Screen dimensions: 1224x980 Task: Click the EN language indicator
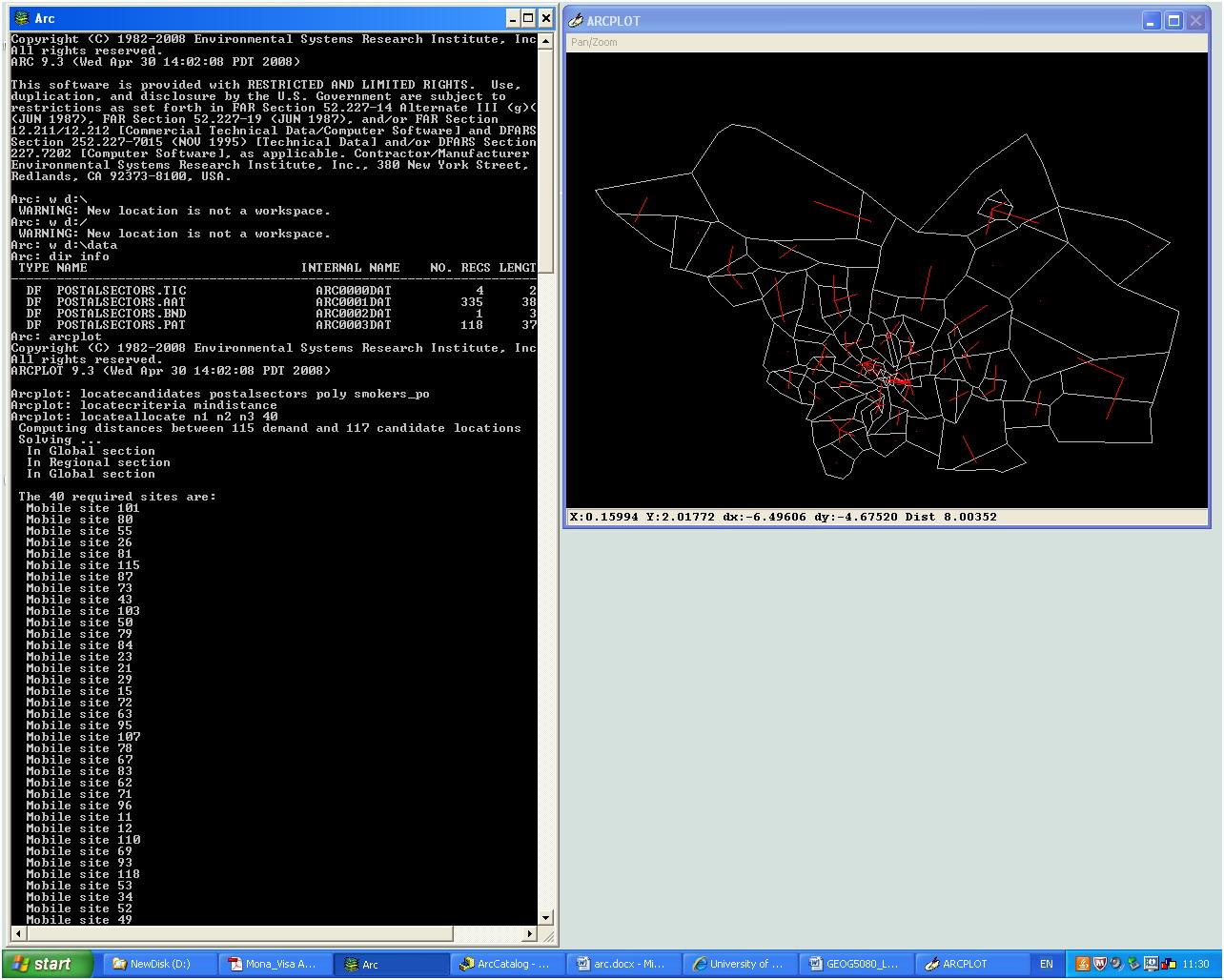click(x=1046, y=964)
